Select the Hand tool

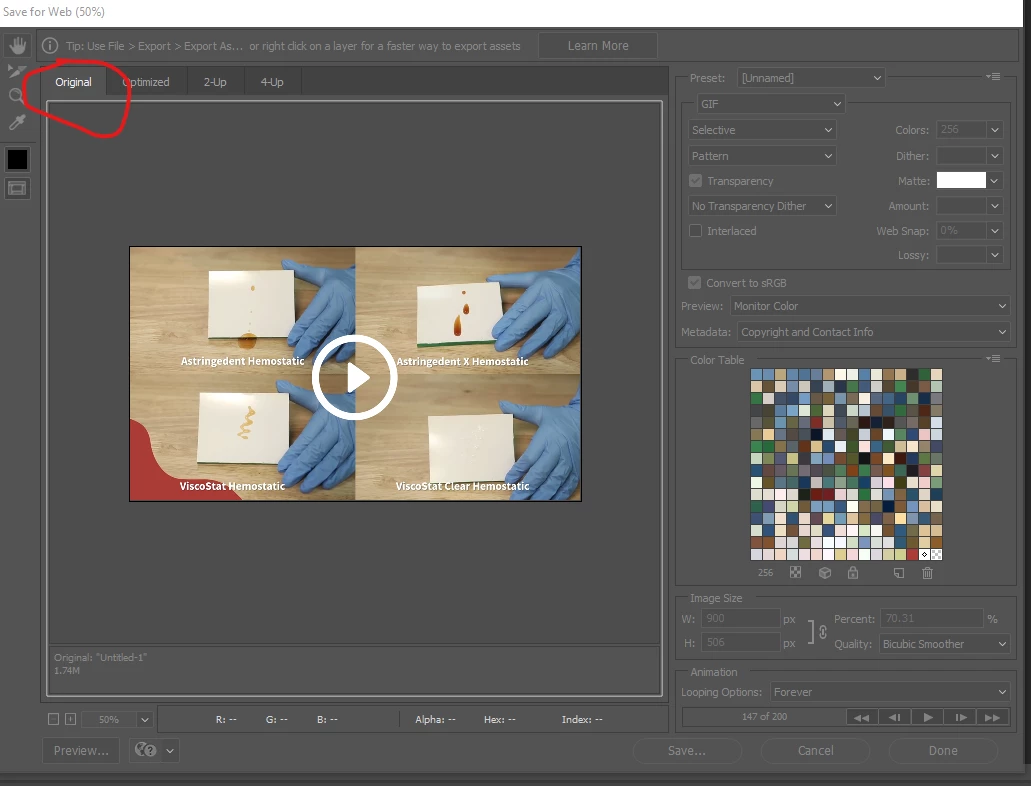(17, 45)
